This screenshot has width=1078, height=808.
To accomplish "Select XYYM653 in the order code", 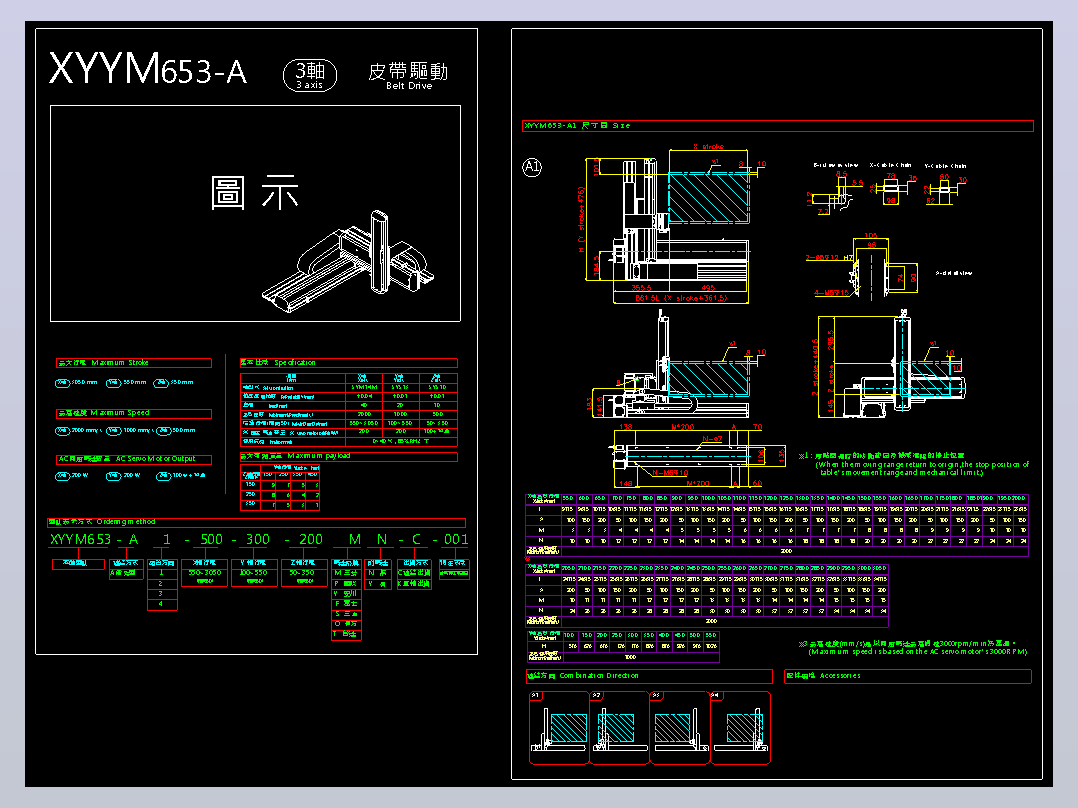I will point(80,540).
